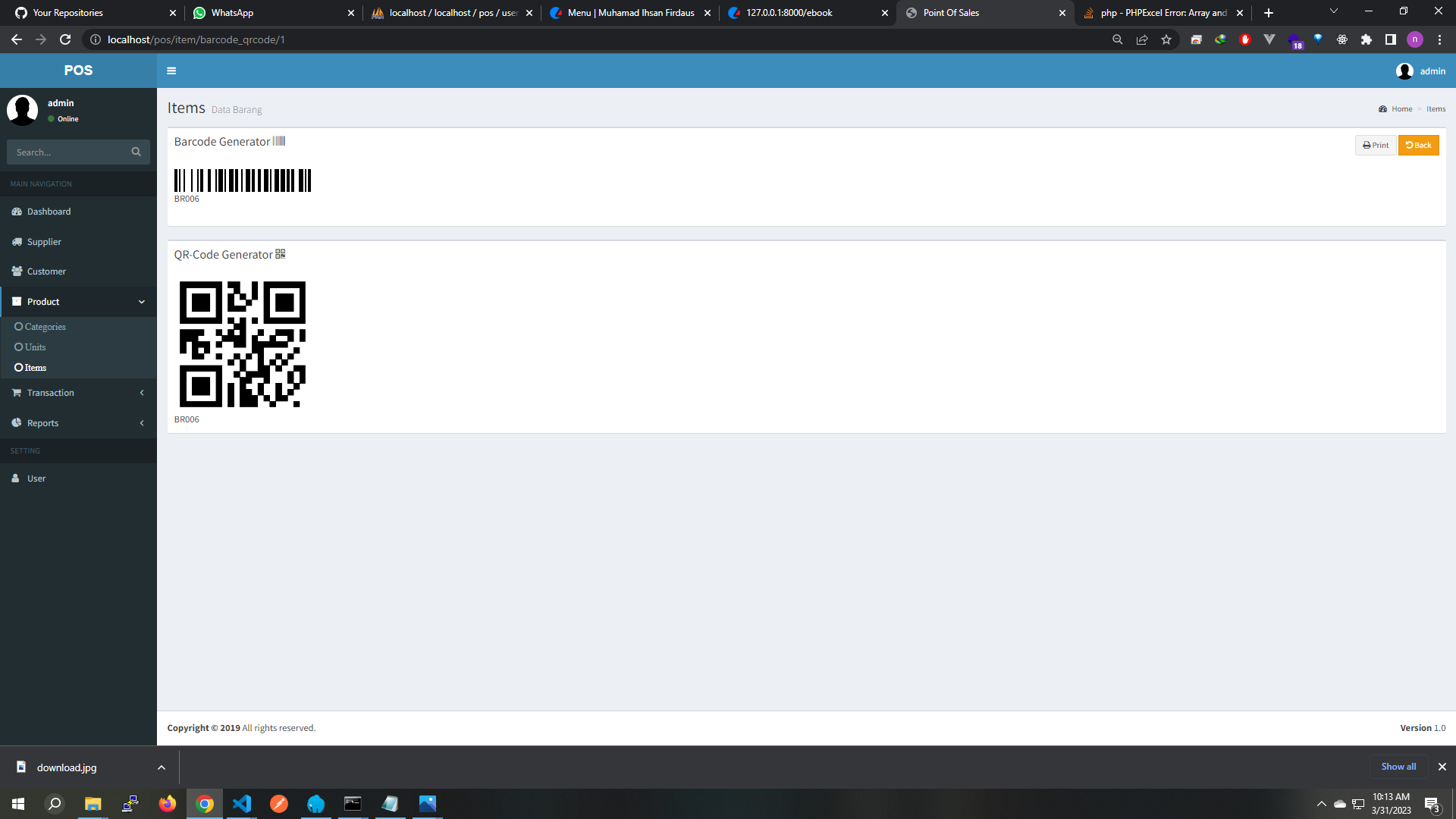Image resolution: width=1456 pixels, height=819 pixels.
Task: Open Postman from the taskbar
Action: tap(279, 804)
